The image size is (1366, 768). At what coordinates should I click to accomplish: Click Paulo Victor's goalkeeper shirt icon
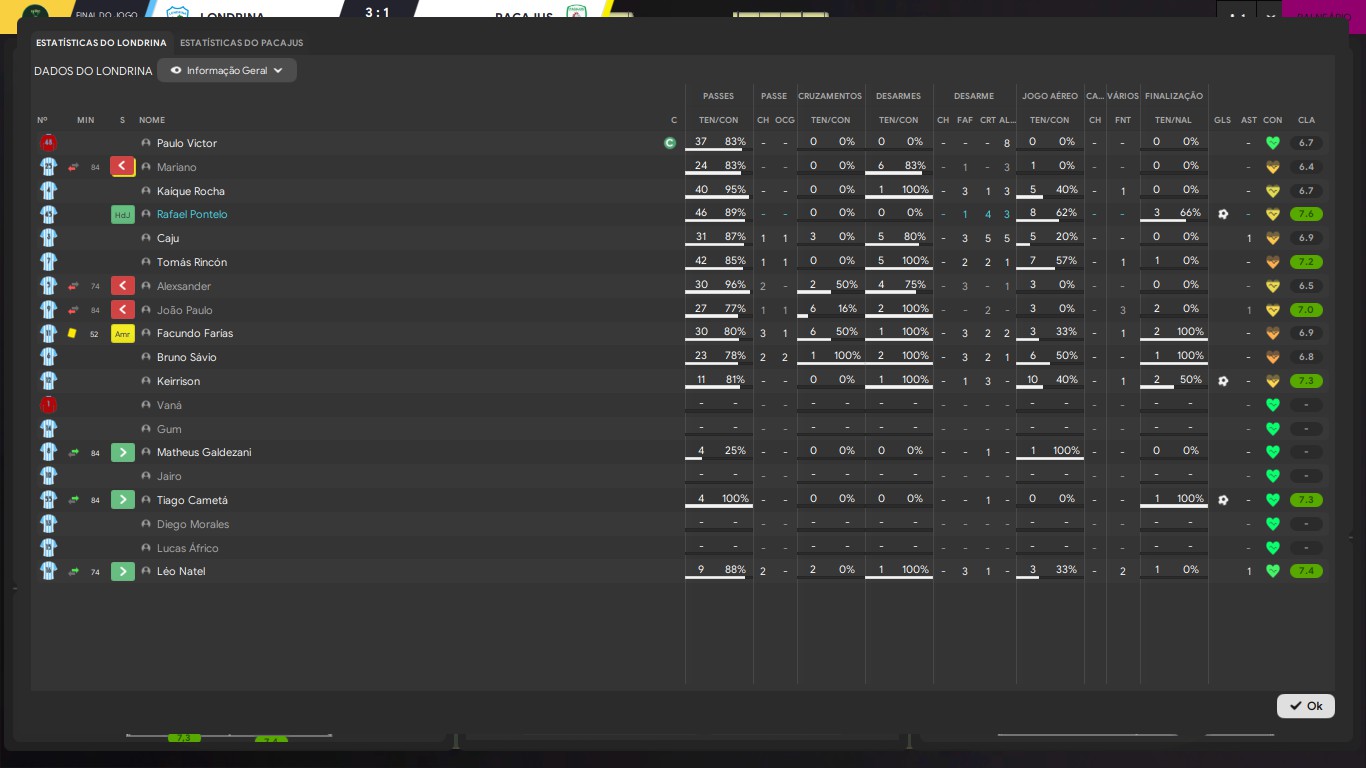tap(48, 143)
